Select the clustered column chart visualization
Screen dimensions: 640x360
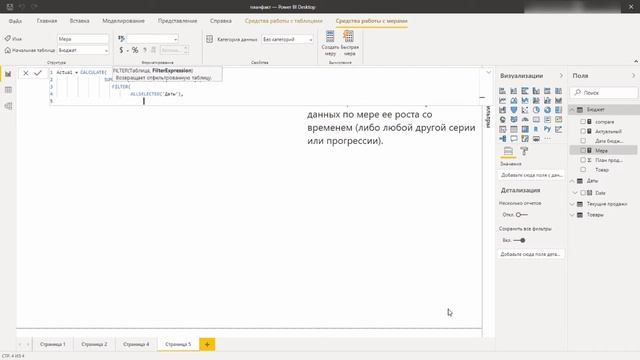(536, 91)
